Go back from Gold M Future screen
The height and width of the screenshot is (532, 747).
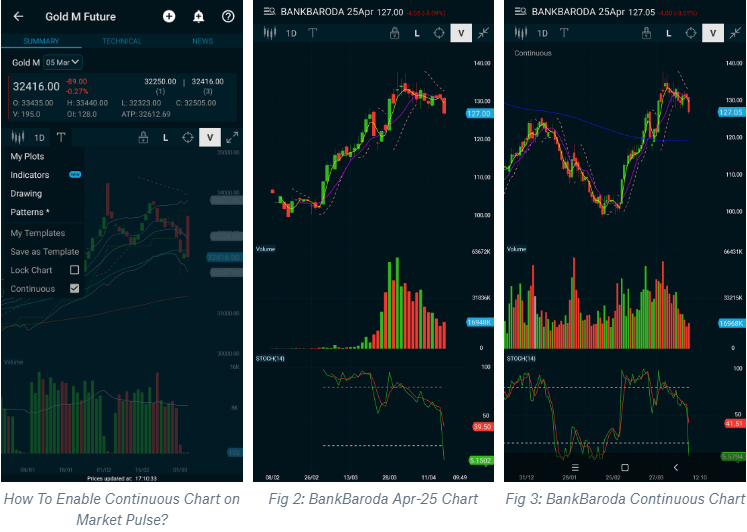coord(19,17)
